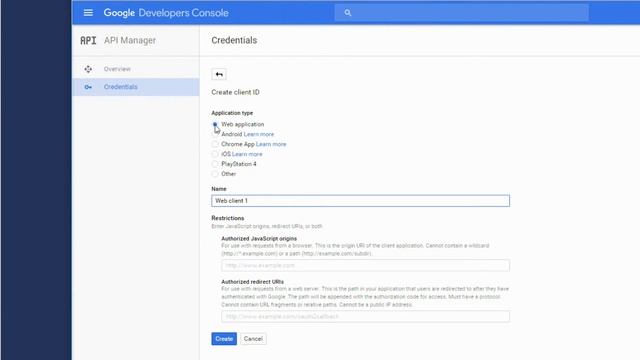Select Android application type

(215, 134)
